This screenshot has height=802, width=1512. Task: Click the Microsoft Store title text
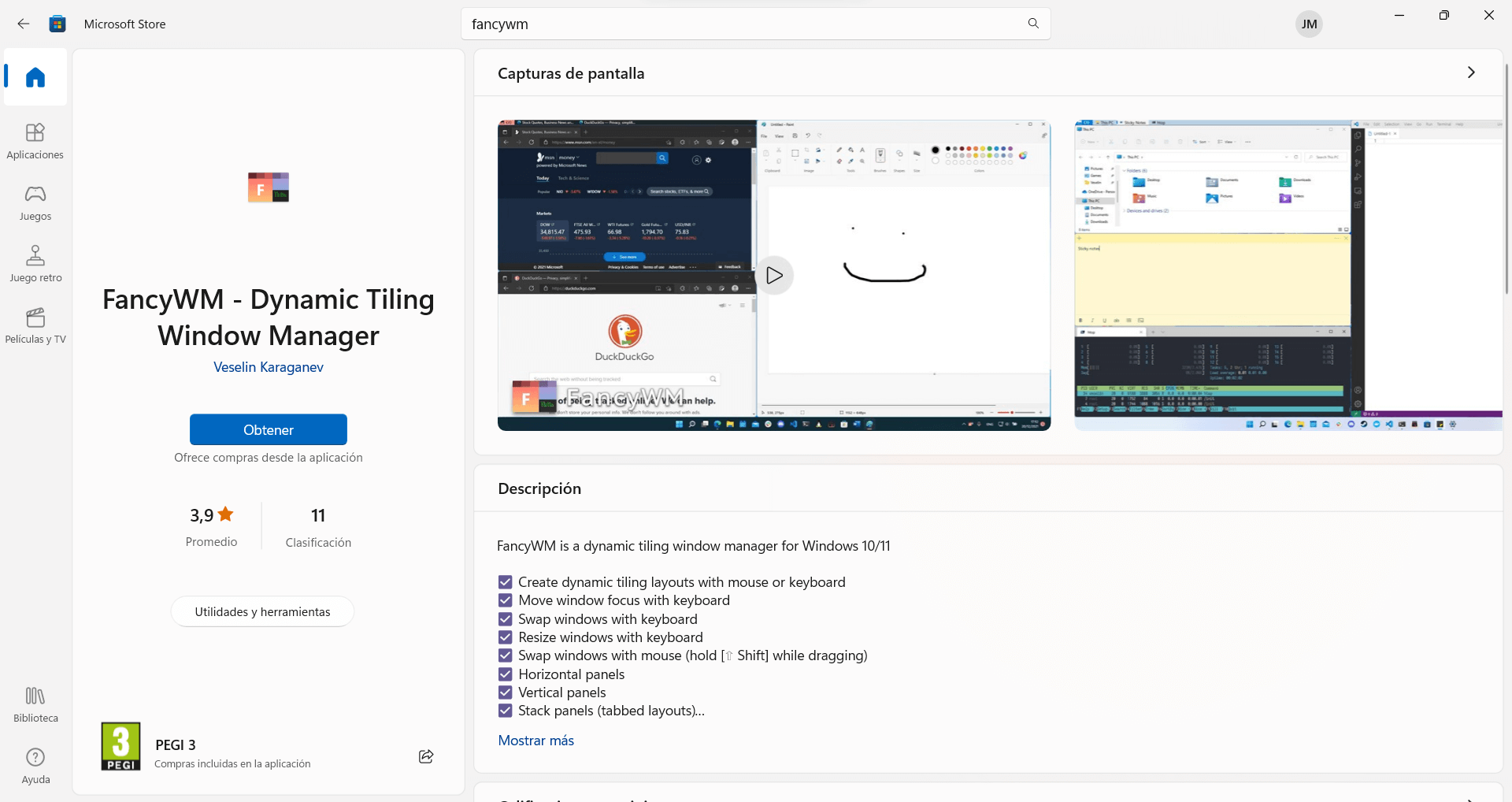tap(124, 24)
